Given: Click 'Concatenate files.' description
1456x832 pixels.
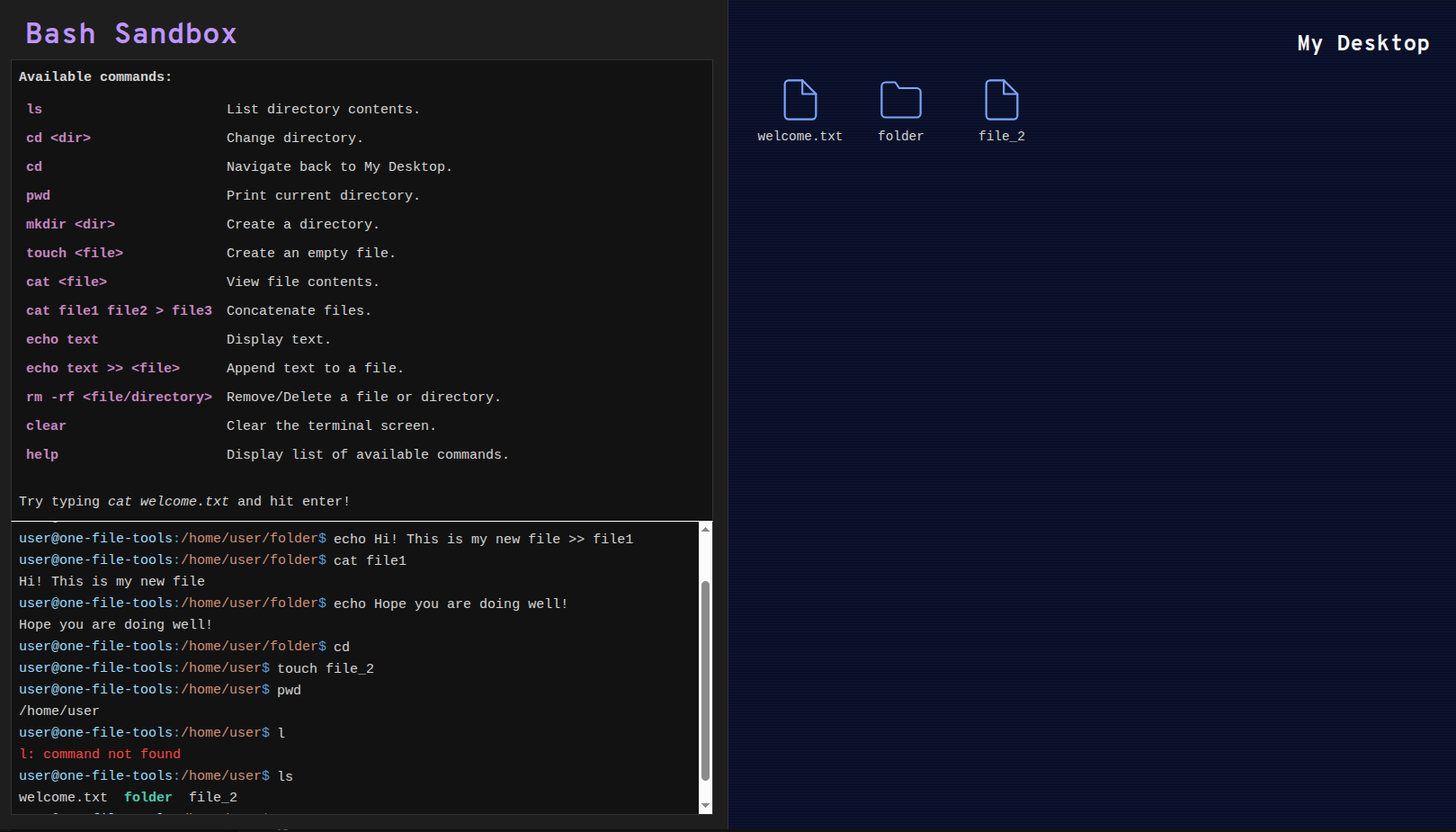Looking at the screenshot, I should click(299, 310).
